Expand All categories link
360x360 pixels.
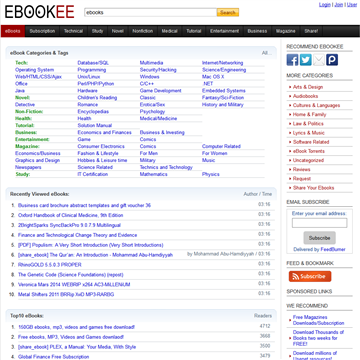[x=267, y=53]
